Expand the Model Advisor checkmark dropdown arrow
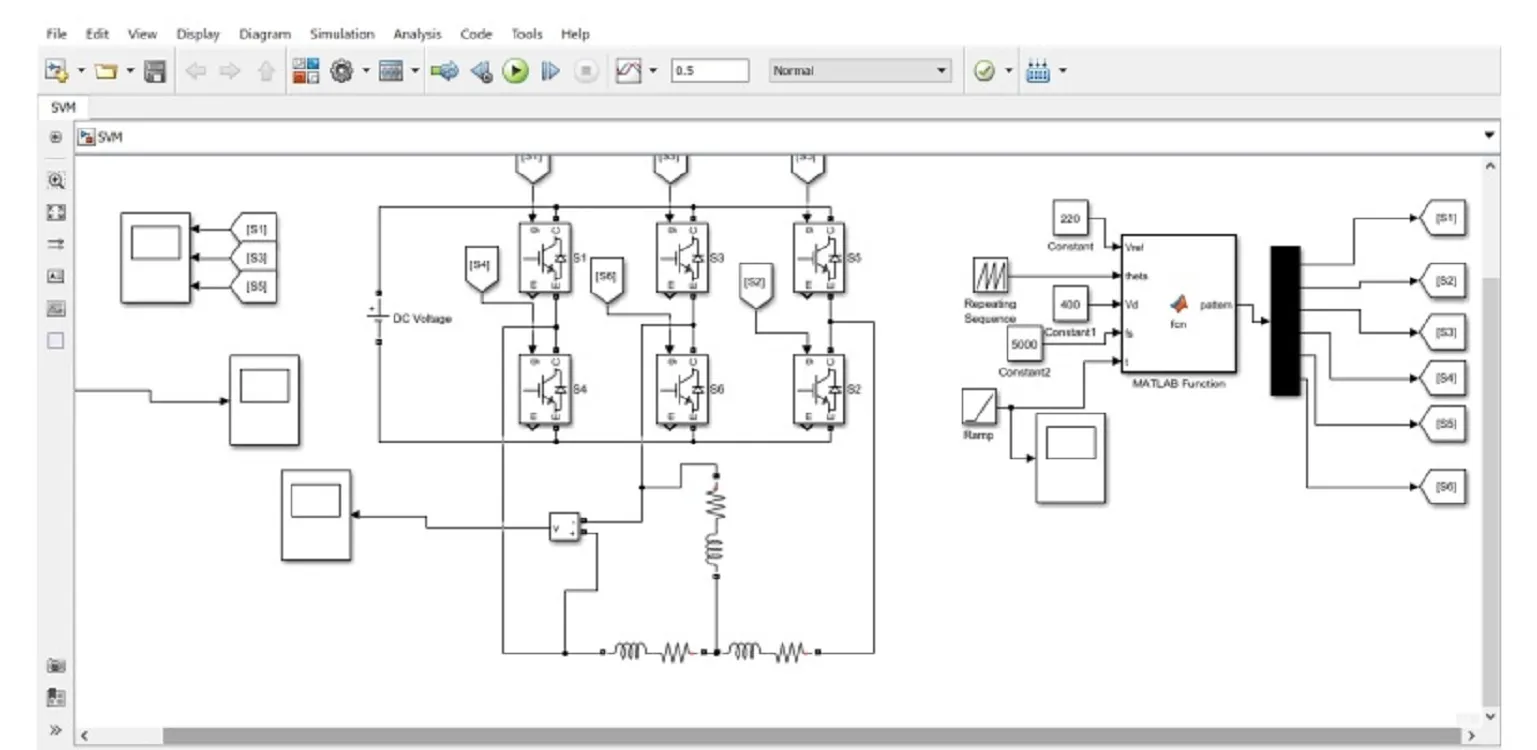1537x750 pixels. (1008, 71)
